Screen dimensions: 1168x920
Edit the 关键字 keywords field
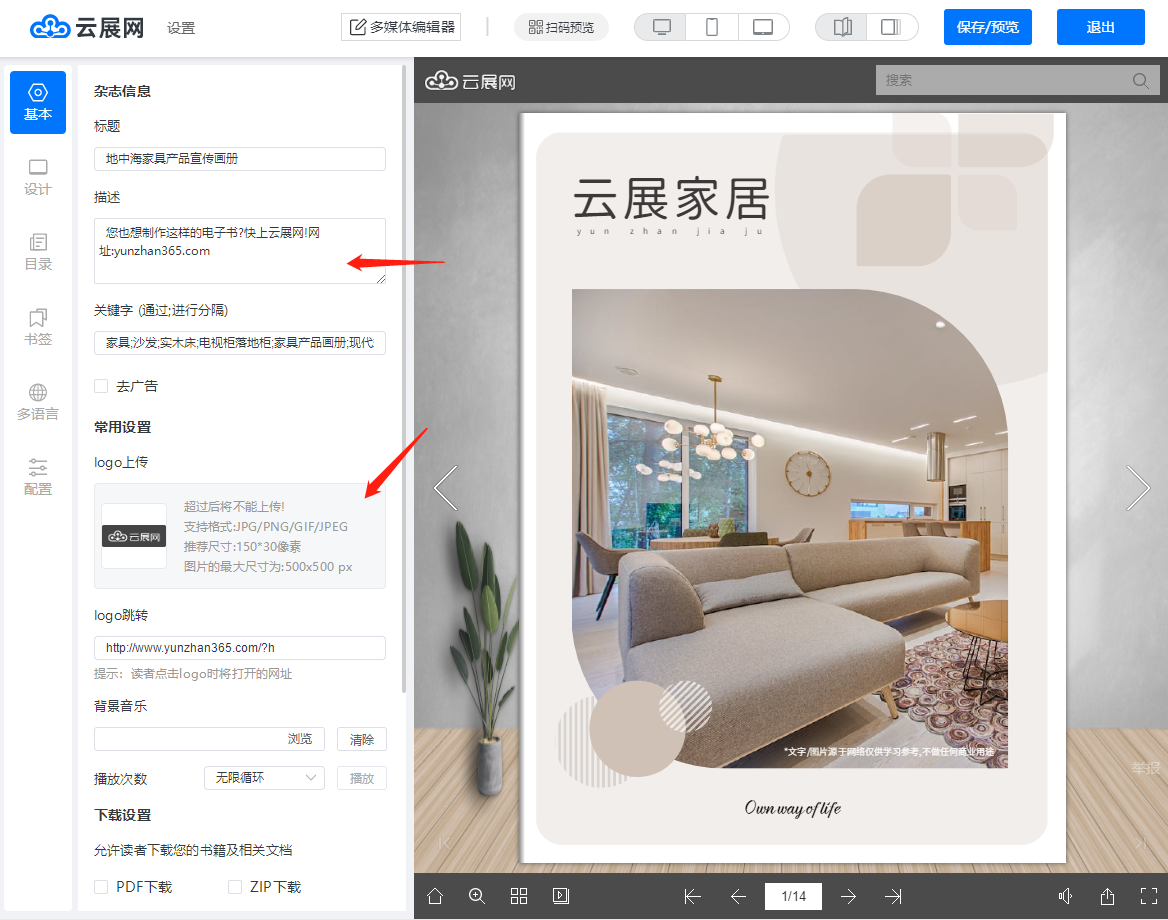pyautogui.click(x=240, y=343)
